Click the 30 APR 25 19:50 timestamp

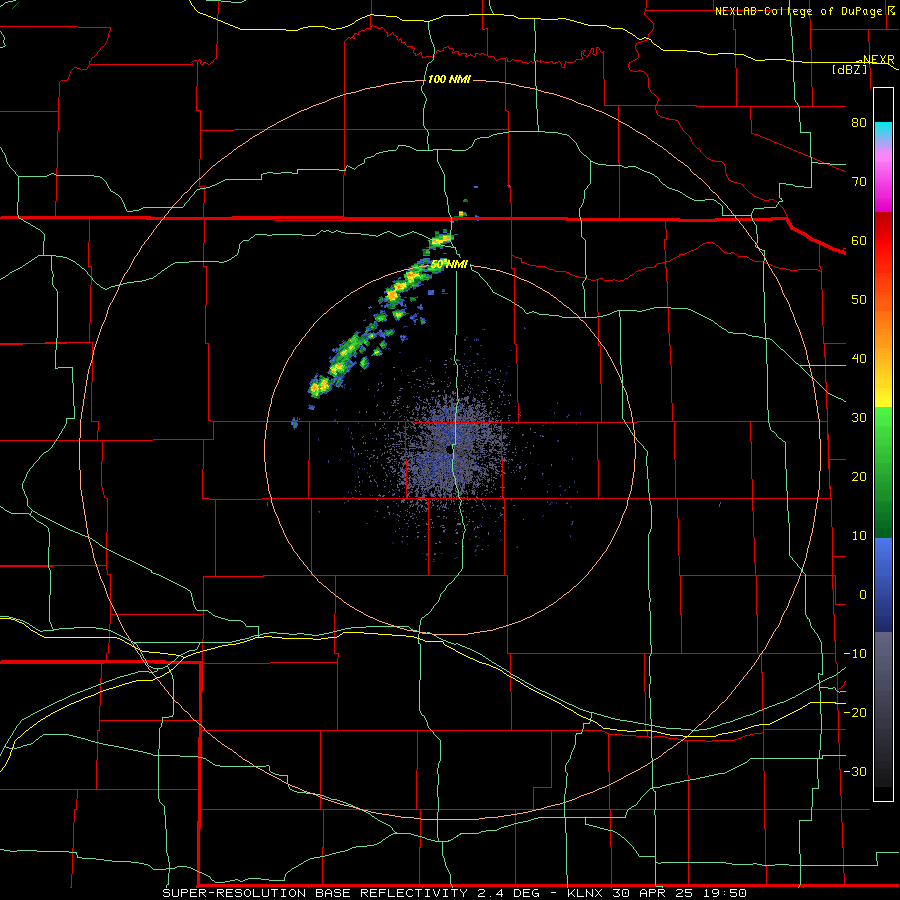678,893
